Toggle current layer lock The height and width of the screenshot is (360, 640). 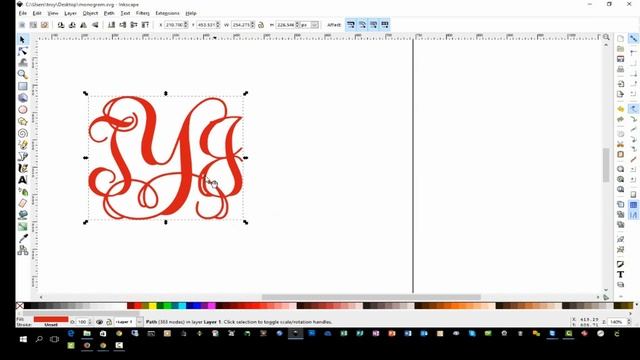tap(109, 322)
